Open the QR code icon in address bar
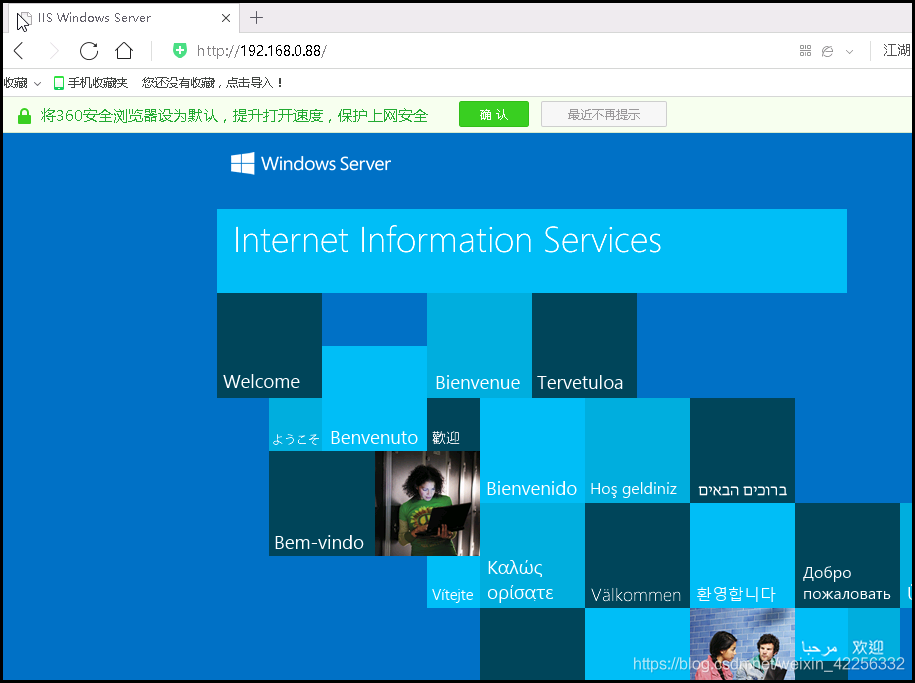Screen dimensions: 915x683 [805, 51]
